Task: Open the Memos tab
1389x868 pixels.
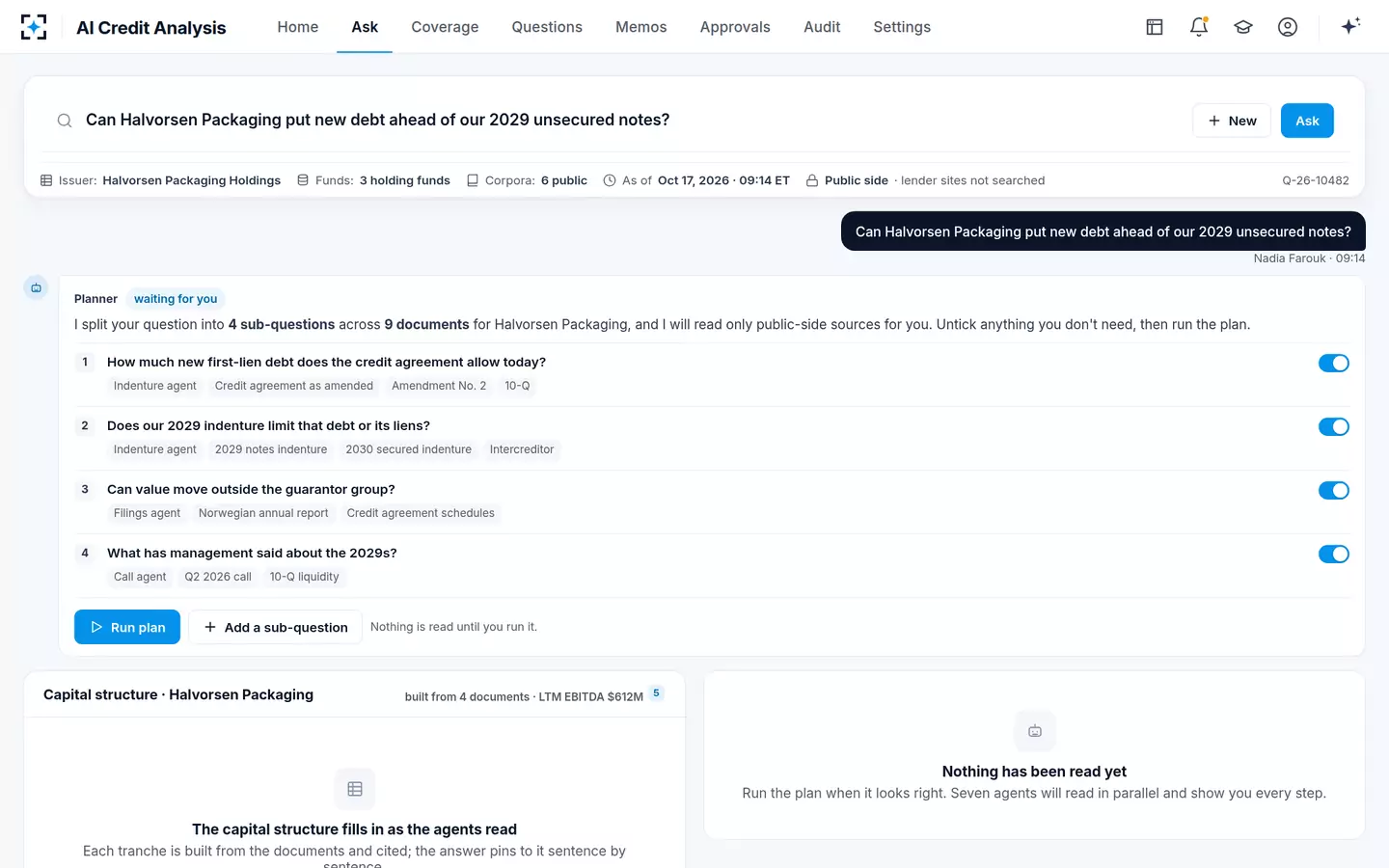Action: (x=641, y=27)
